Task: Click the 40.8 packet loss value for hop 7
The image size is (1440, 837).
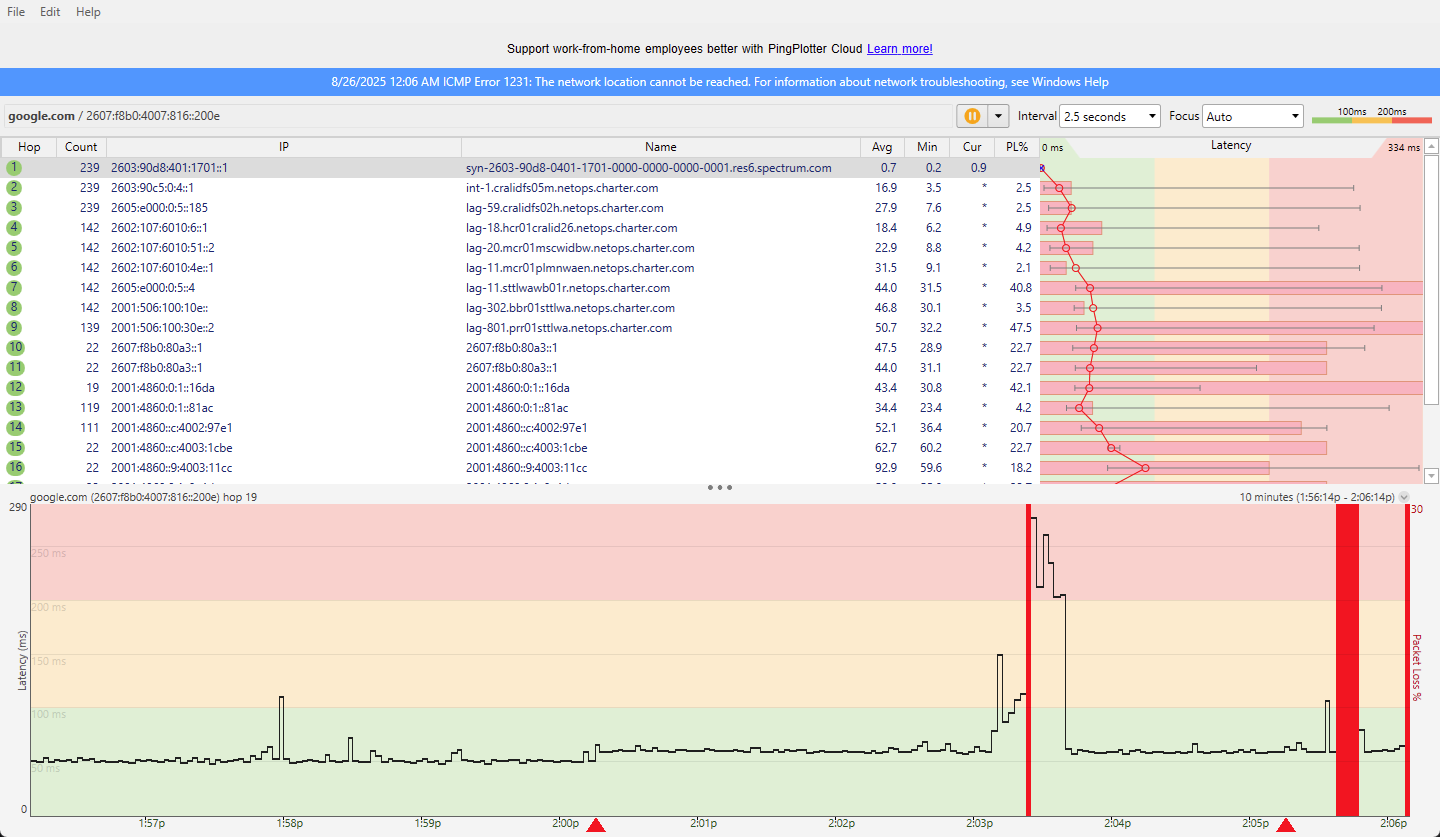Action: pos(1020,288)
